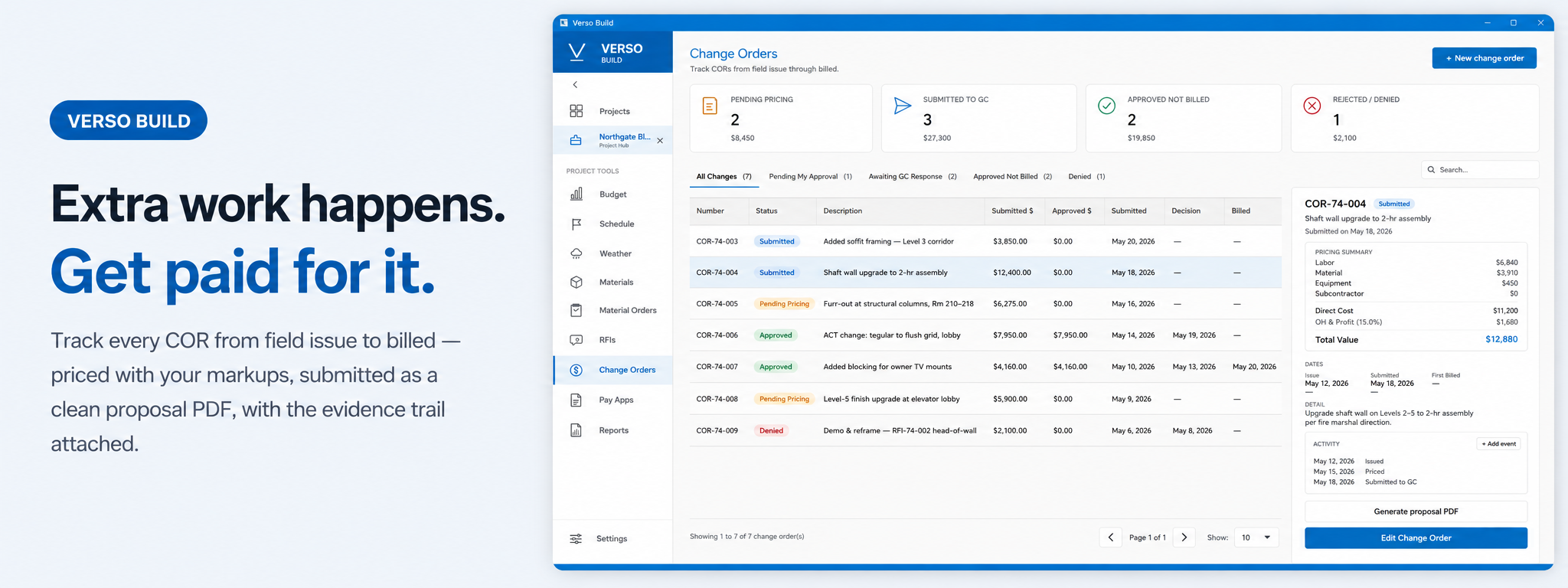Click Shaft wall upgrade row description
1568x588 pixels.
885,273
